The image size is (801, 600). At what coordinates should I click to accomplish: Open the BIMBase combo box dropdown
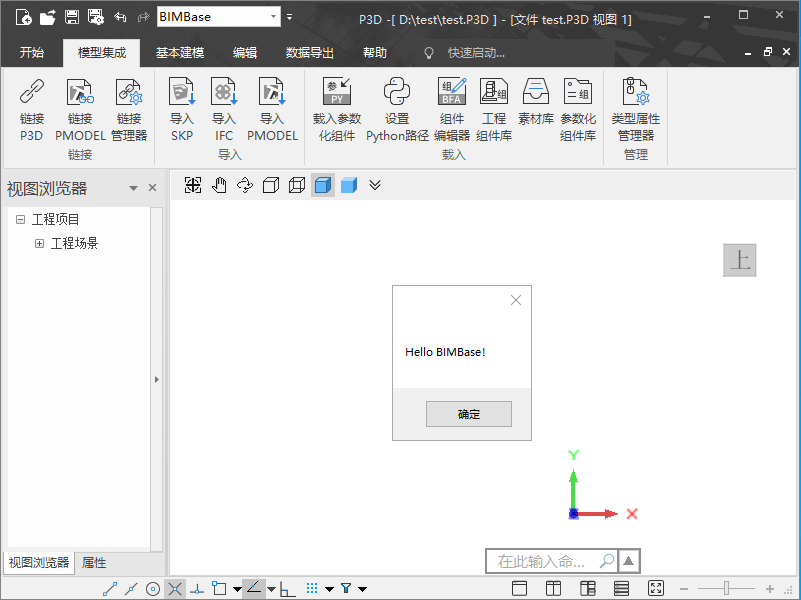click(x=274, y=17)
